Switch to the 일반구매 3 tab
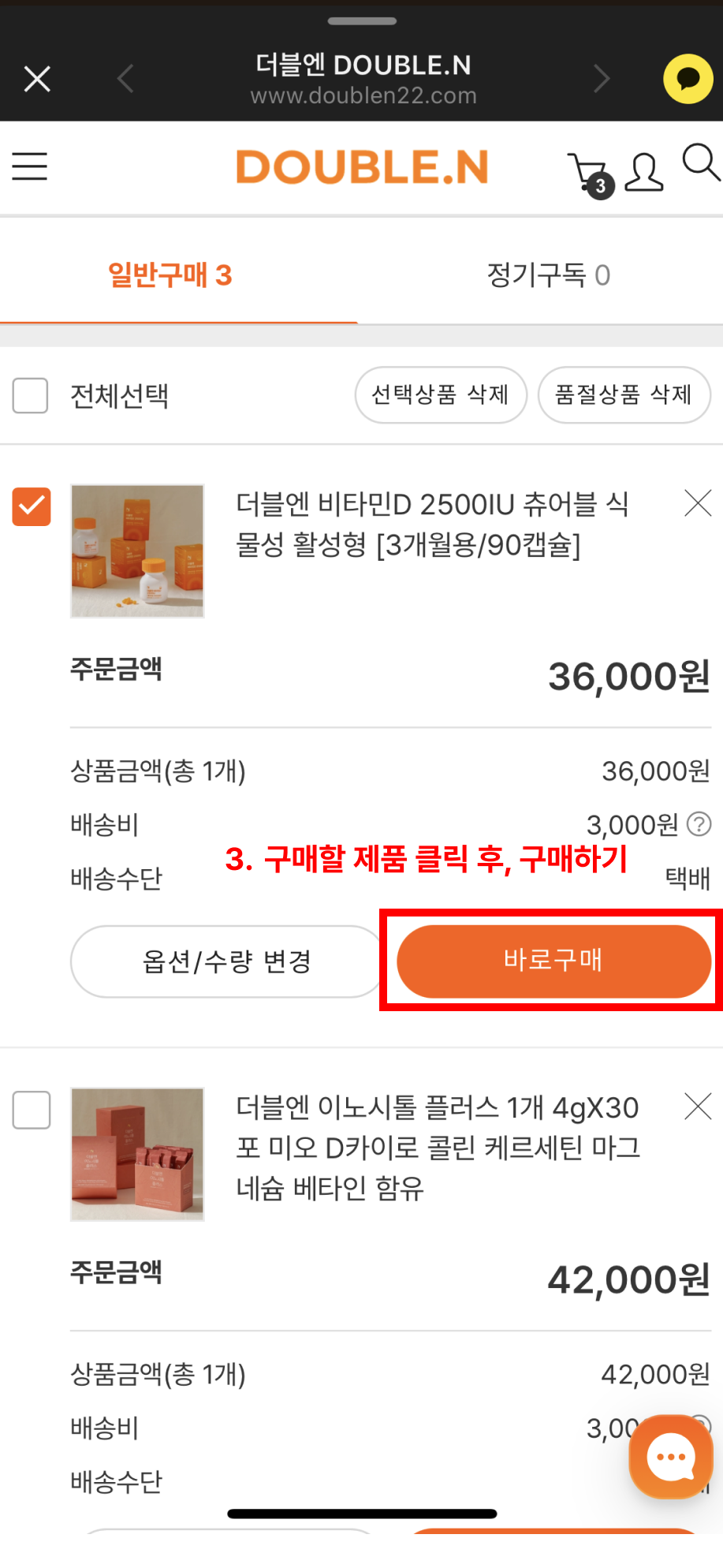This screenshot has height=1568, width=723. [x=170, y=275]
